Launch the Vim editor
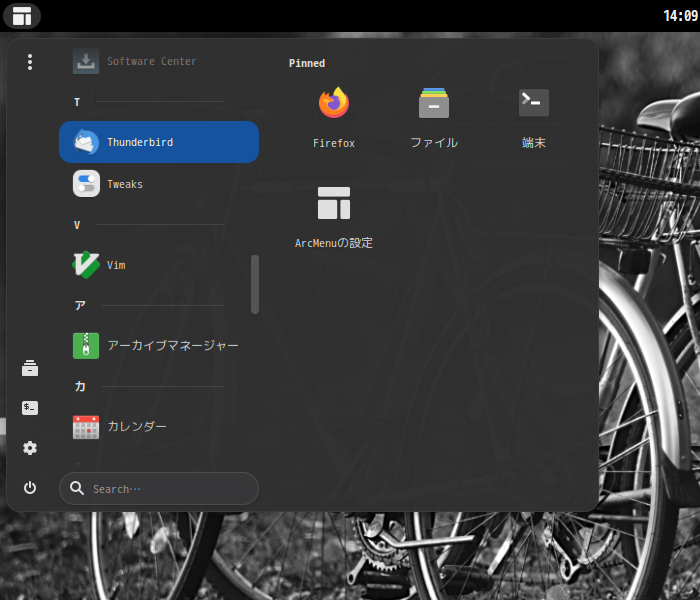 159,265
